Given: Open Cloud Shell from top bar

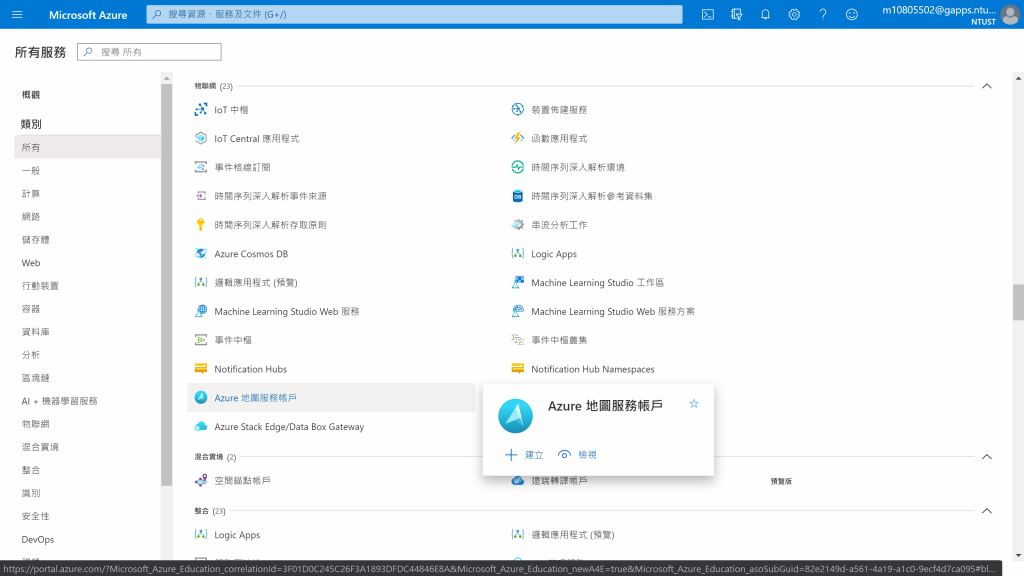Looking at the screenshot, I should pyautogui.click(x=708, y=14).
